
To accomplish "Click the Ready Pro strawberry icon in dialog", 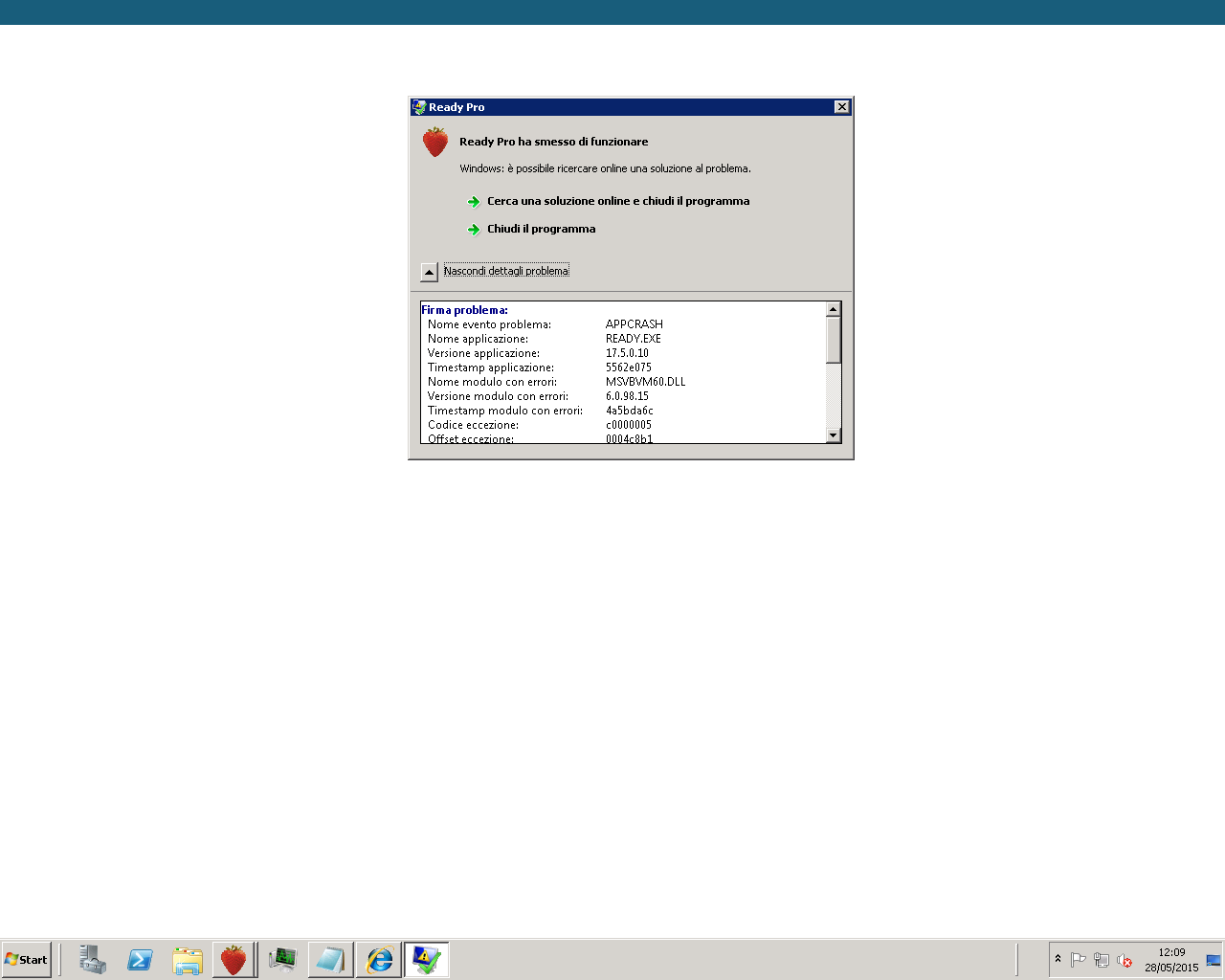I will click(x=435, y=143).
